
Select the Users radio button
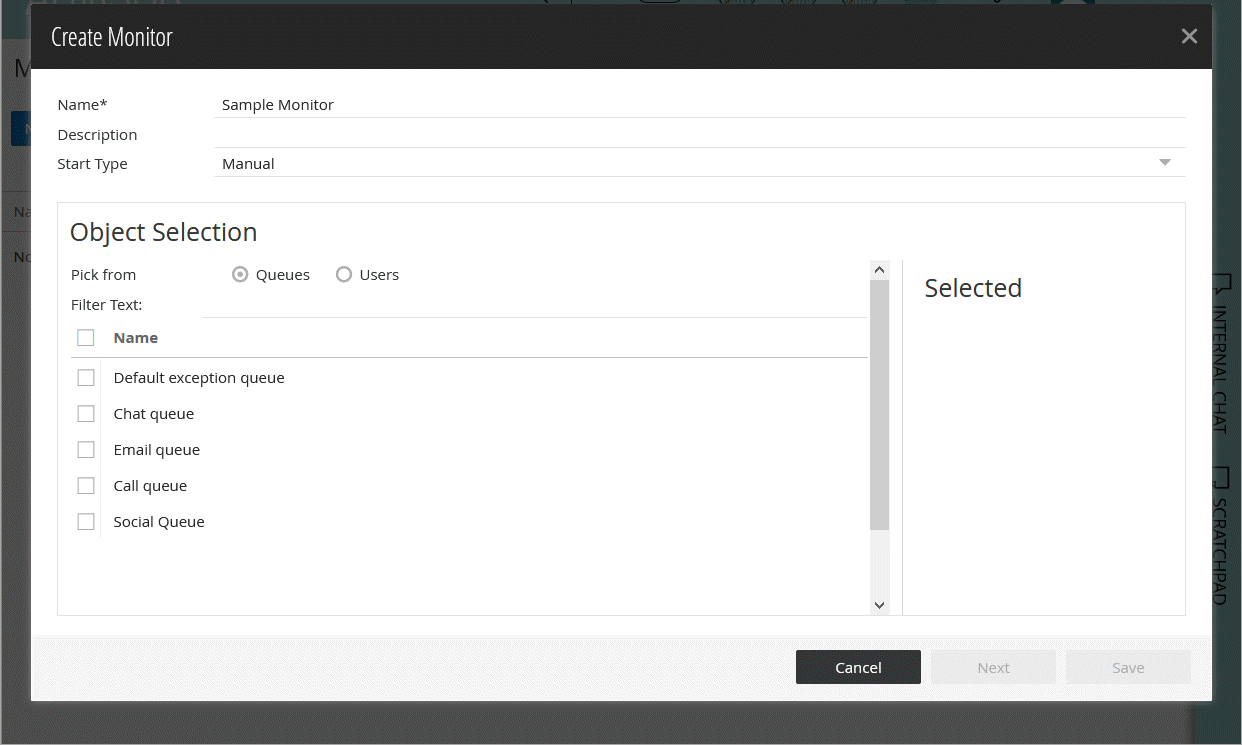click(344, 274)
